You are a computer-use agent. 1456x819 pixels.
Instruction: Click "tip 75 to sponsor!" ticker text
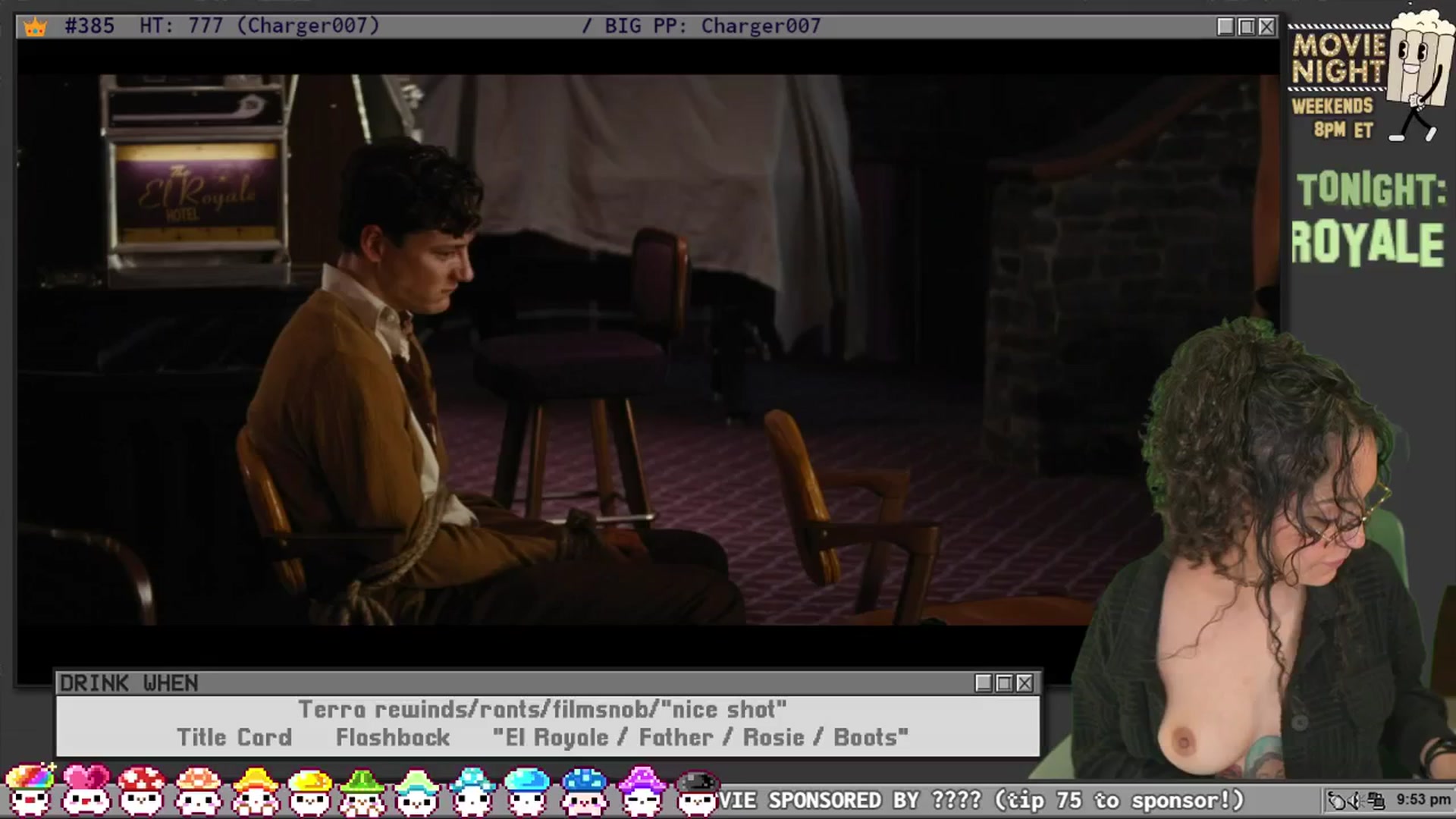coord(1119,800)
